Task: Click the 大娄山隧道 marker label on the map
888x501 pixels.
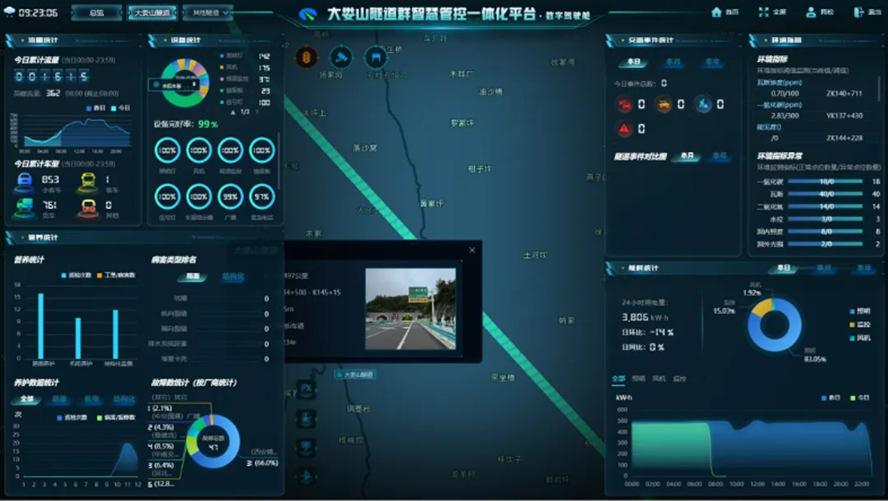Action: [x=356, y=374]
